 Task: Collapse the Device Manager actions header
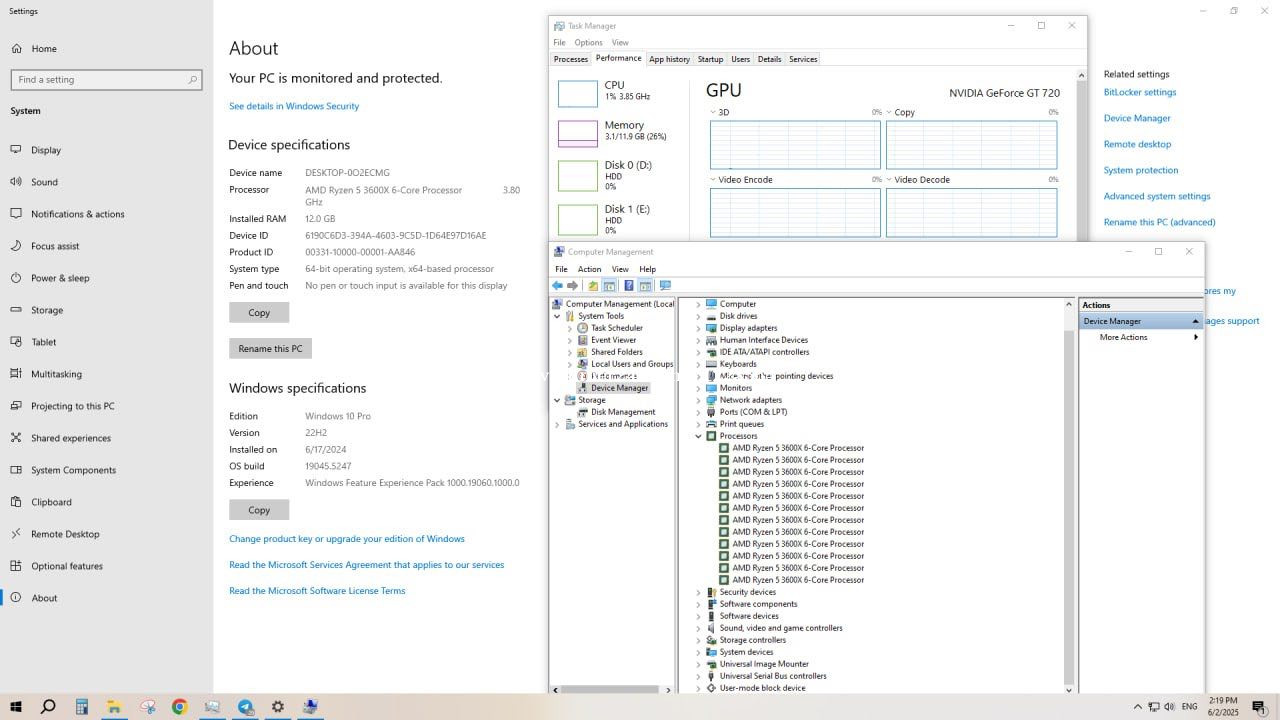click(1195, 321)
